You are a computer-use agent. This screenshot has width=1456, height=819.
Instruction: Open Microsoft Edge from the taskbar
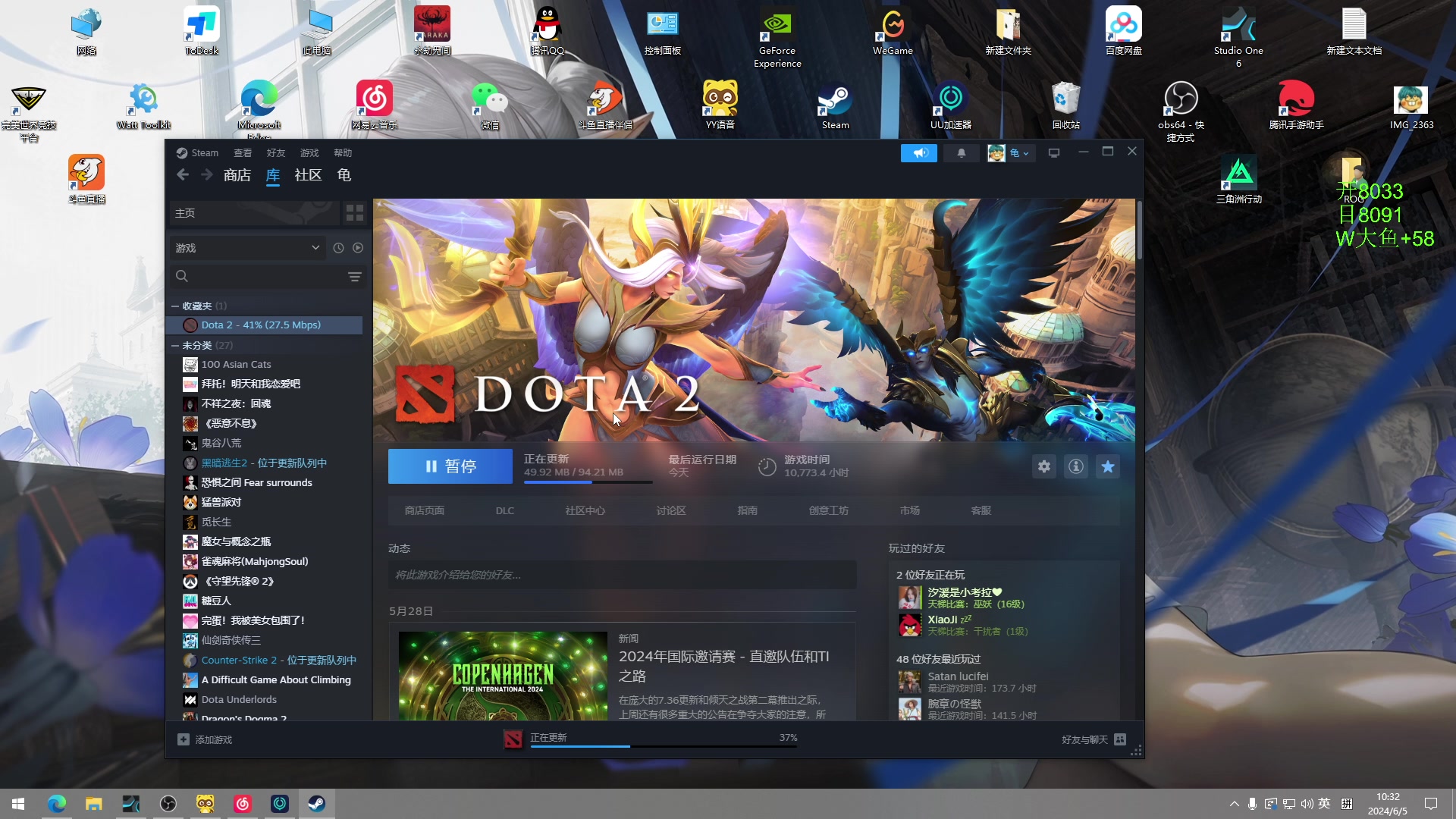pos(56,804)
